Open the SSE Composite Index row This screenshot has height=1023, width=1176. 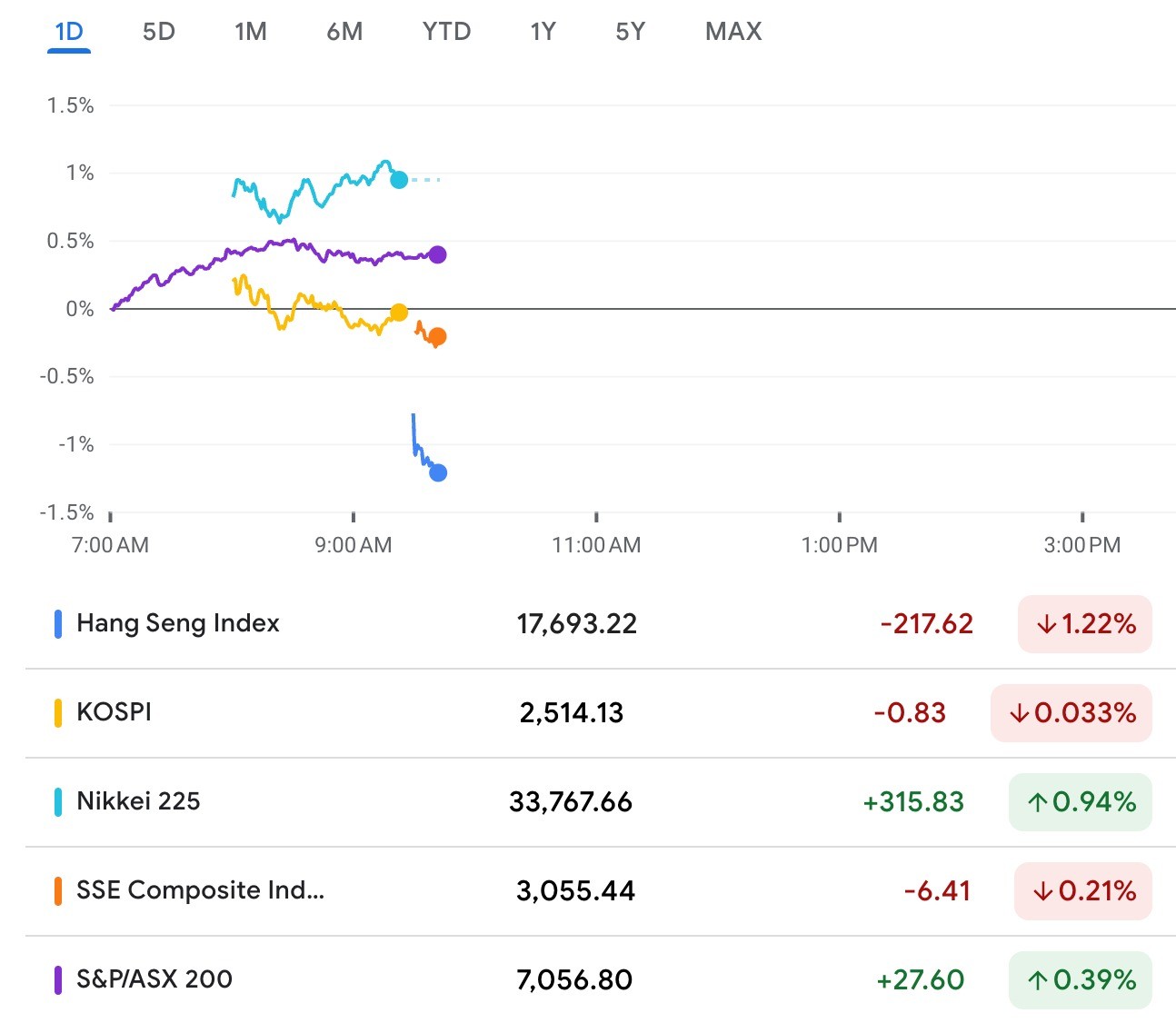(601, 891)
